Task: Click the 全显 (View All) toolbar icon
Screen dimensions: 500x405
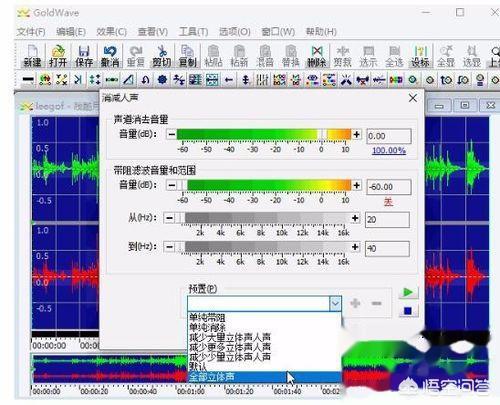Action: [446, 56]
